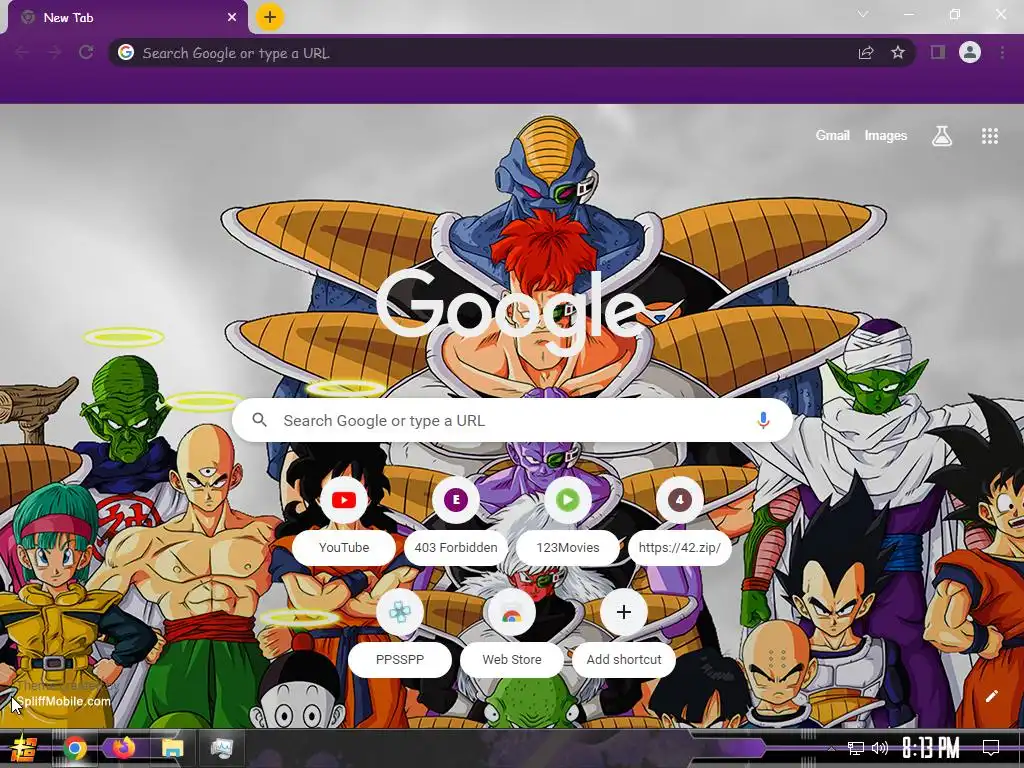
Task: Open the YouTube shortcut icon
Action: [344, 500]
